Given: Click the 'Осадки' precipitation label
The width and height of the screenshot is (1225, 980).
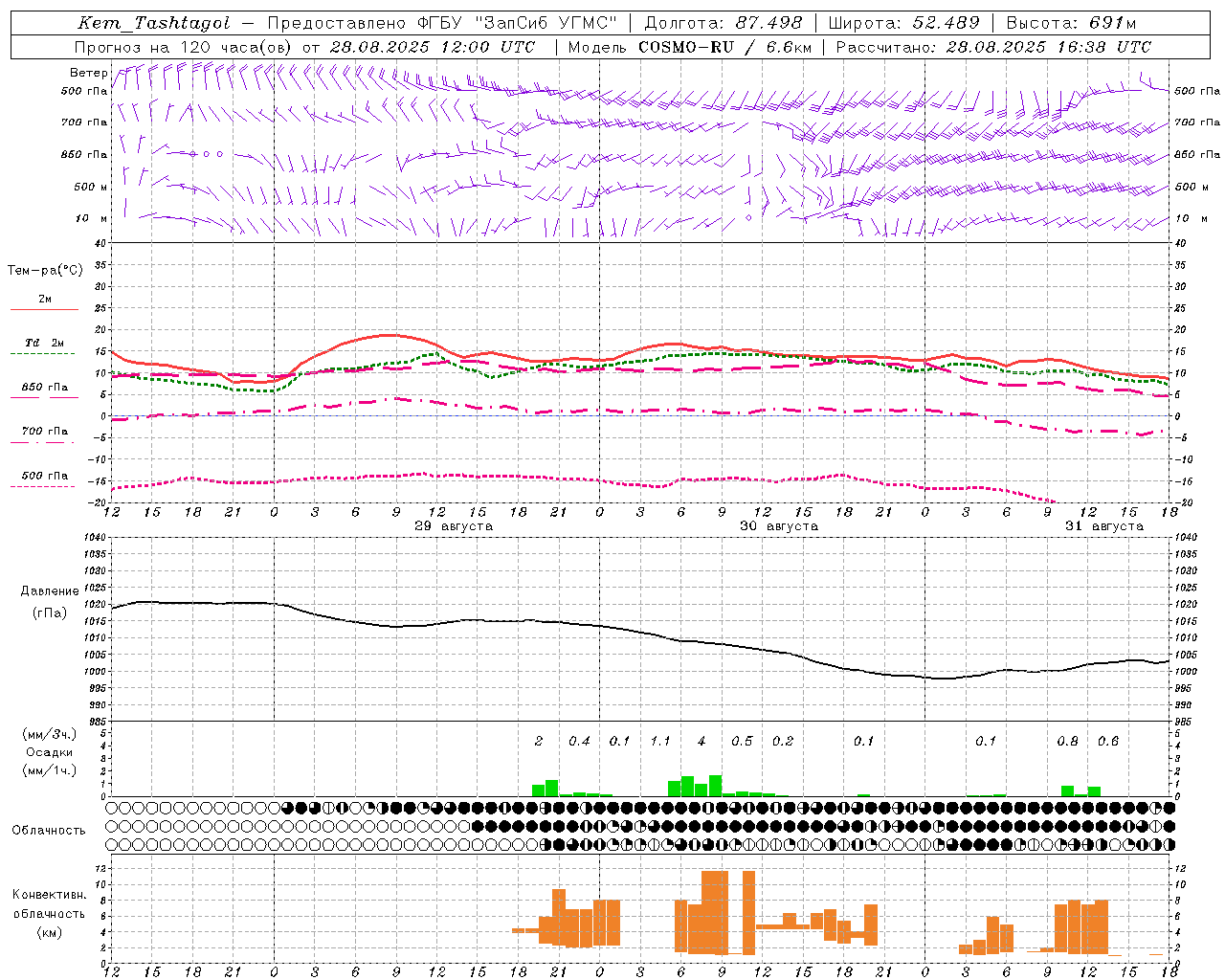Looking at the screenshot, I should [50, 752].
